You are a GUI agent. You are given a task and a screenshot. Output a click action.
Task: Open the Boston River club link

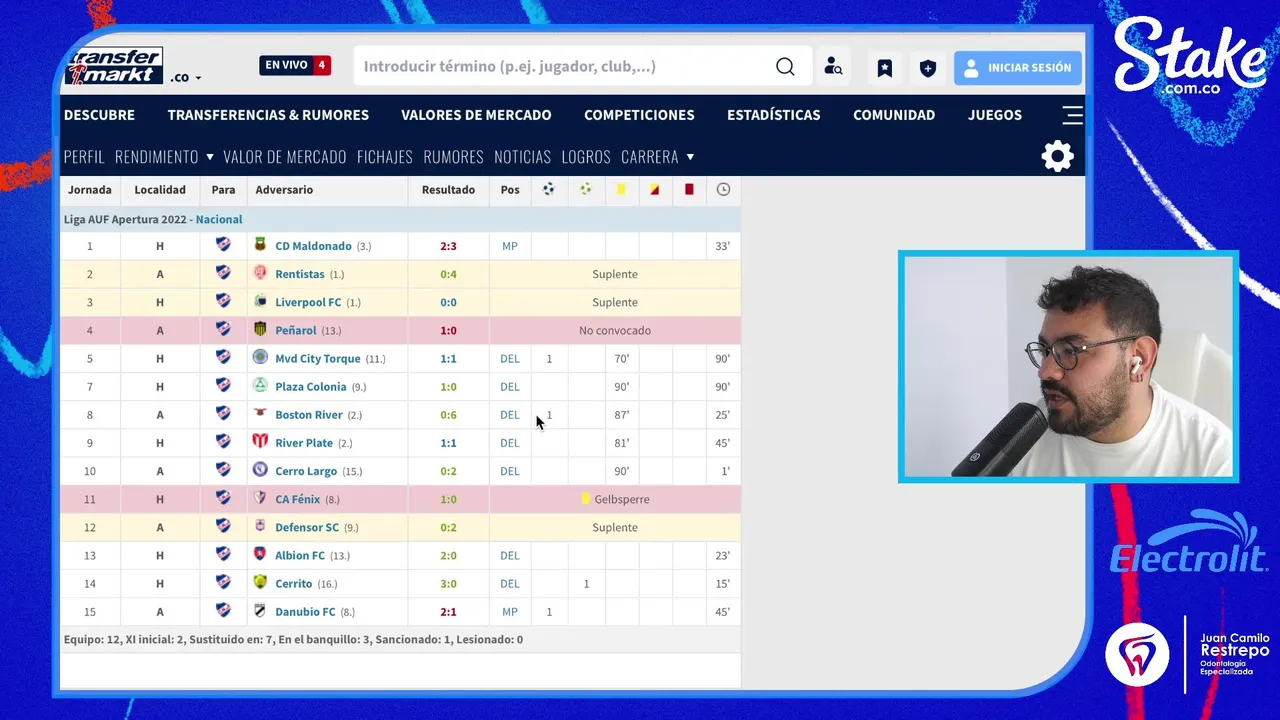[309, 414]
